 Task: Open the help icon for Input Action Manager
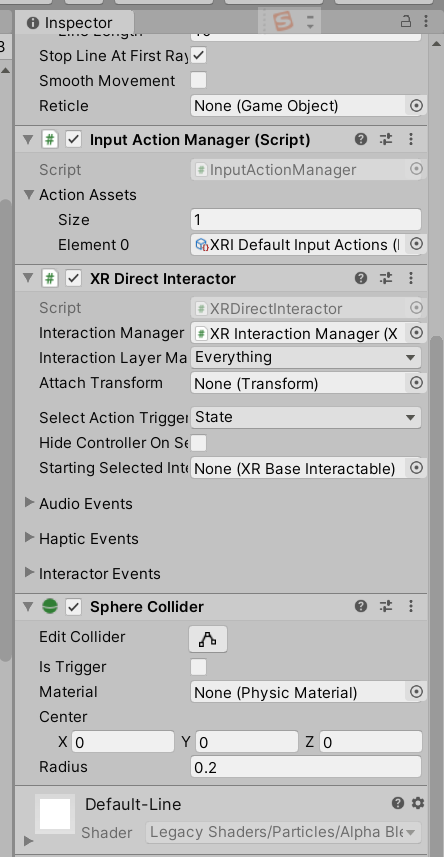coord(360,140)
